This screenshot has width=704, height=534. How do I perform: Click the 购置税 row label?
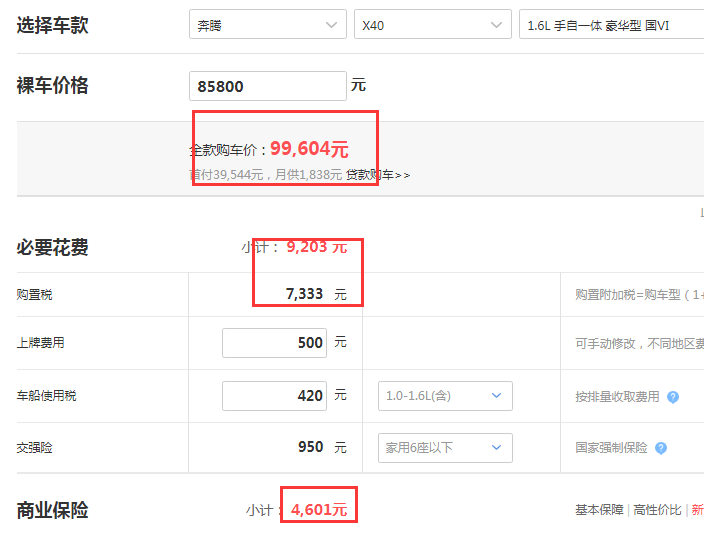[35, 294]
